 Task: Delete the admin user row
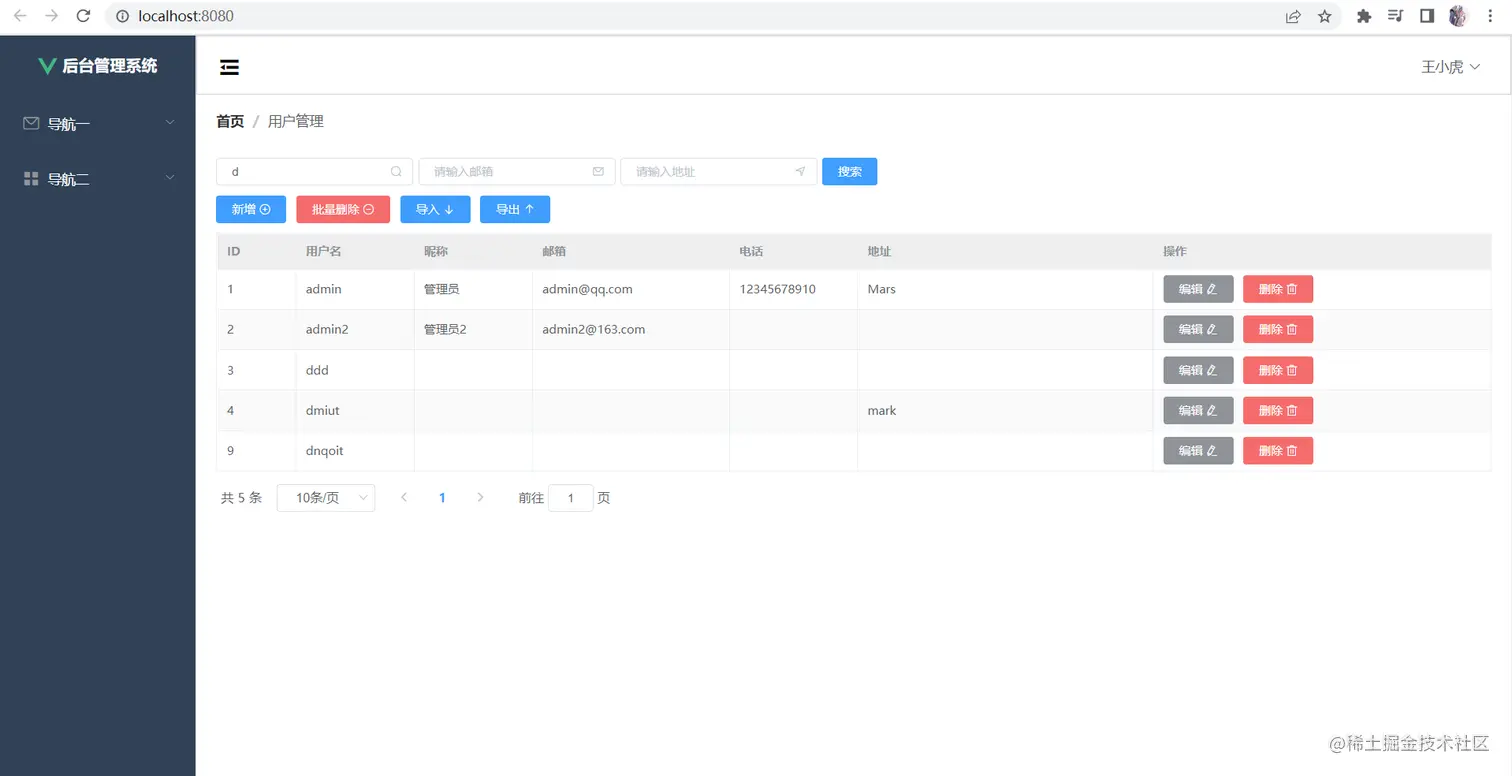(1278, 289)
